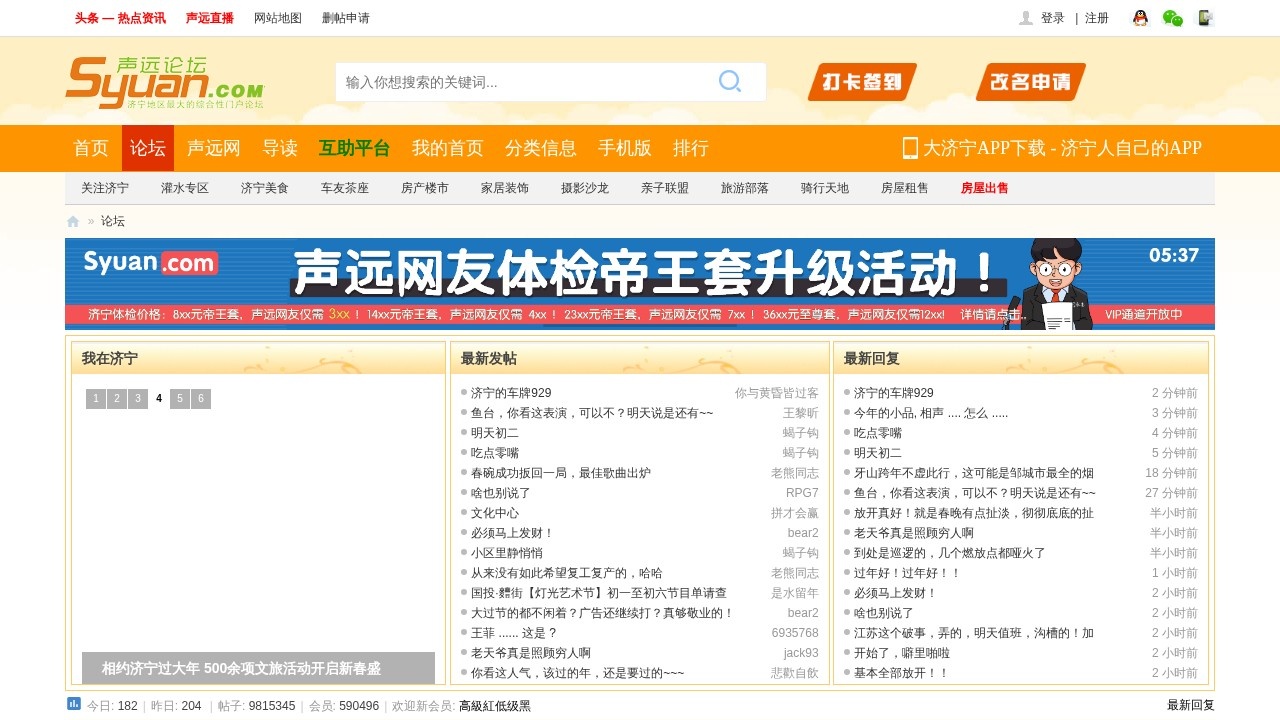Open the 注册 registration link
The width and height of the screenshot is (1280, 720).
pos(1097,17)
